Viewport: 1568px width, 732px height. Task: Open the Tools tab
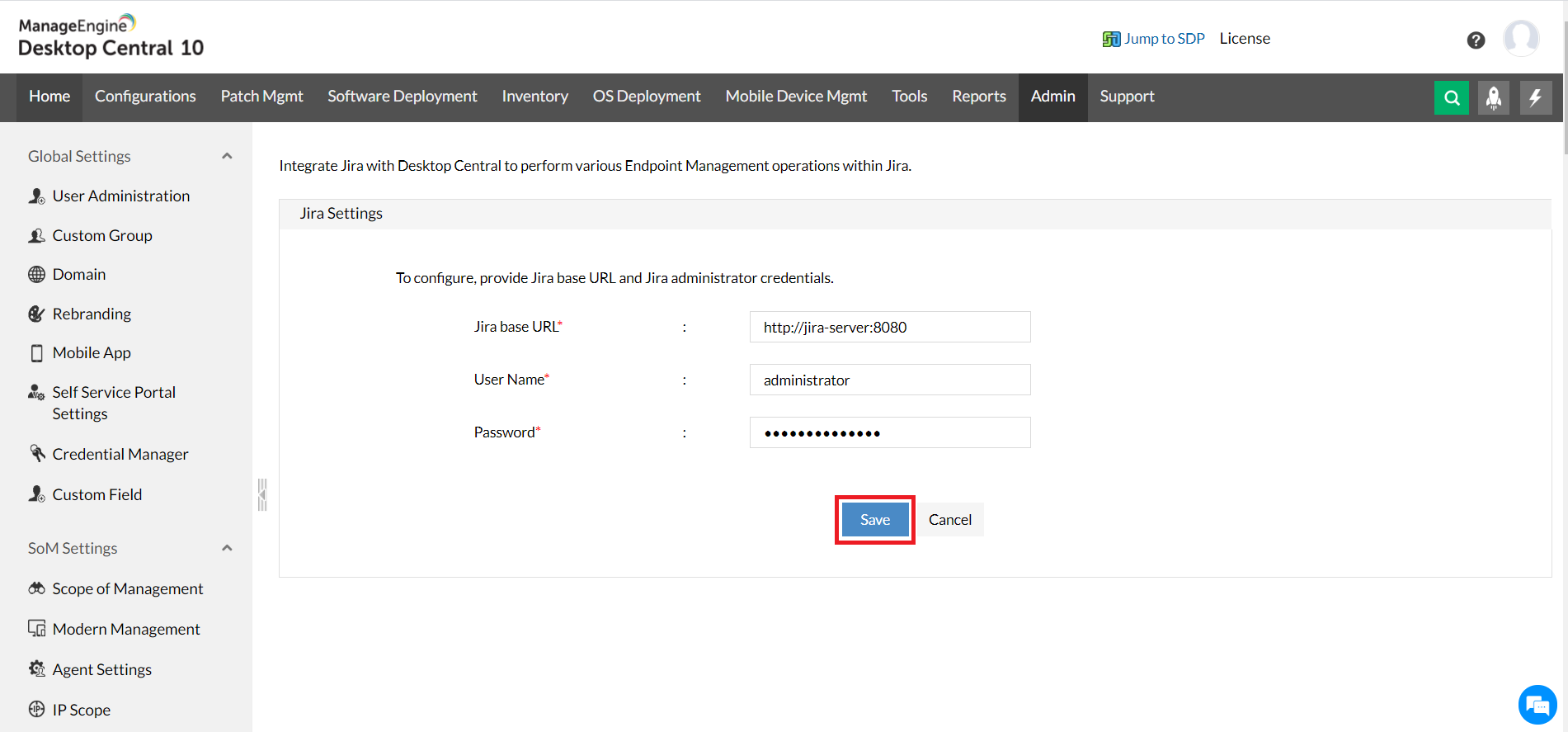point(909,97)
